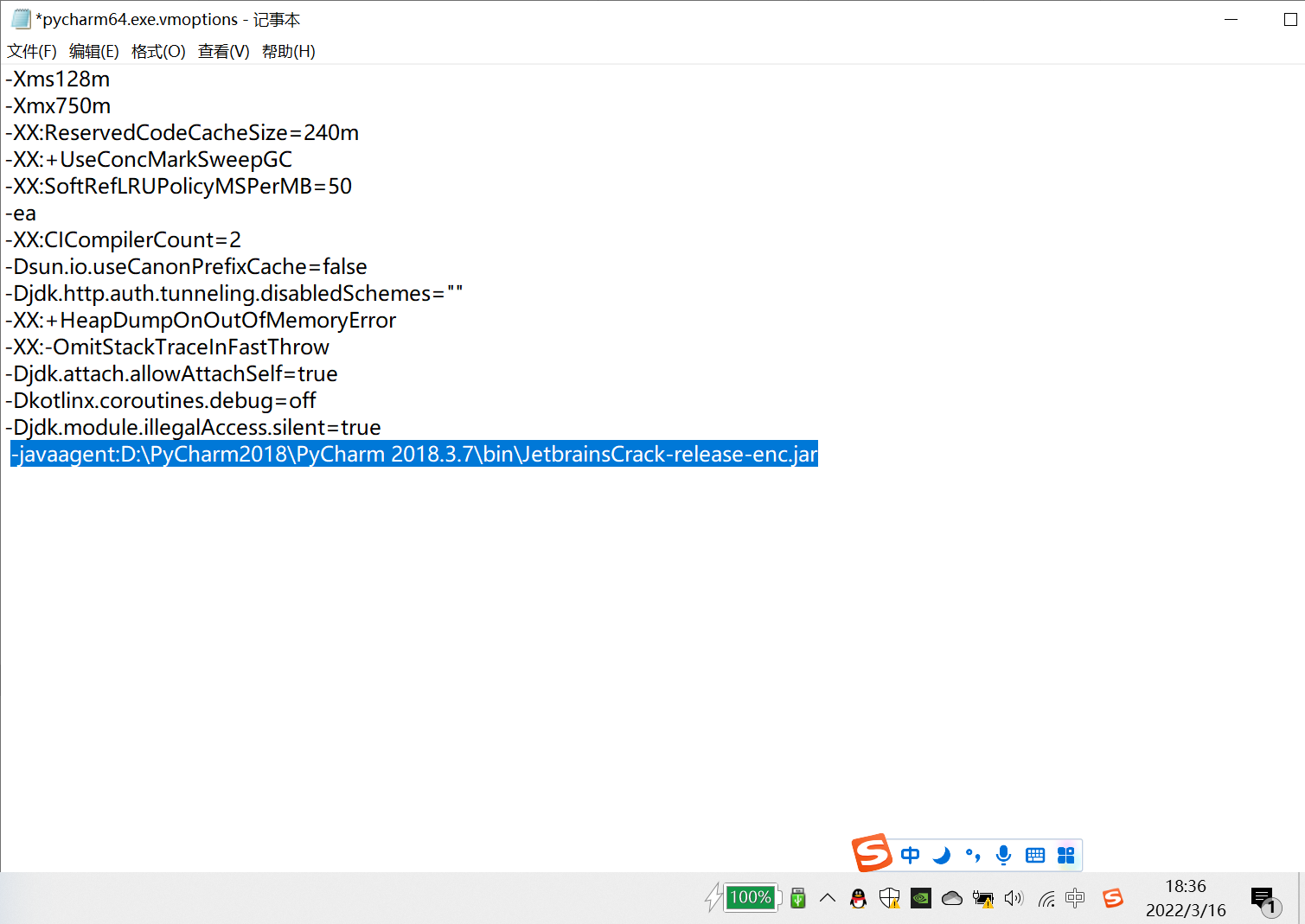The height and width of the screenshot is (924, 1305).
Task: Open the 编辑(E) menu
Action: pos(94,51)
